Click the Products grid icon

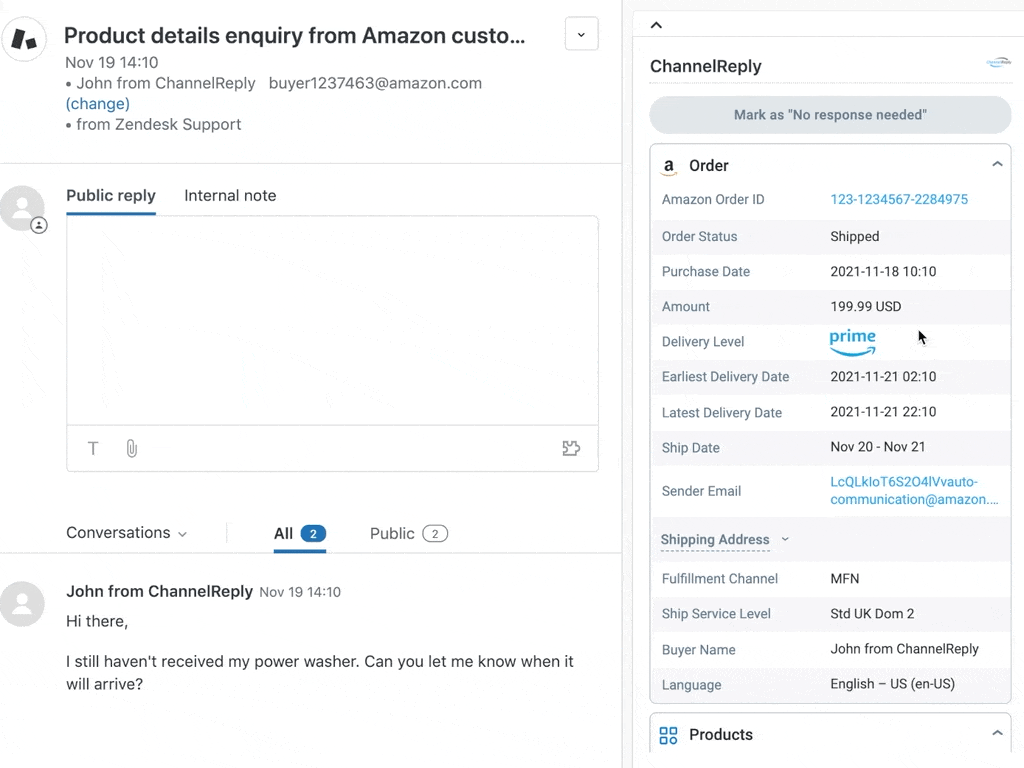pyautogui.click(x=668, y=735)
